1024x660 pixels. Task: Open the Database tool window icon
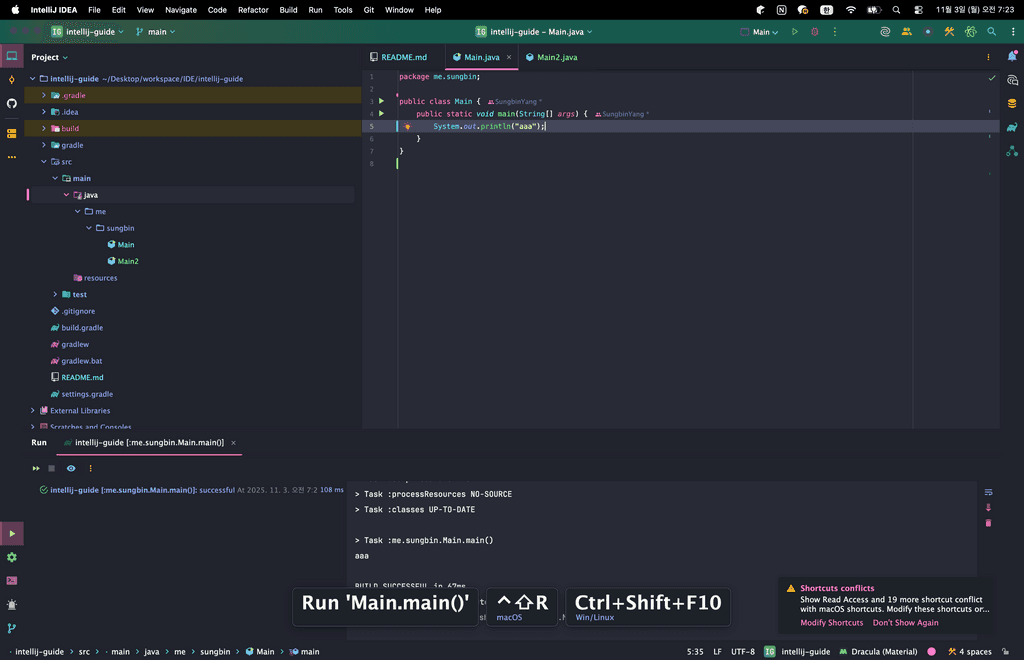1012,103
